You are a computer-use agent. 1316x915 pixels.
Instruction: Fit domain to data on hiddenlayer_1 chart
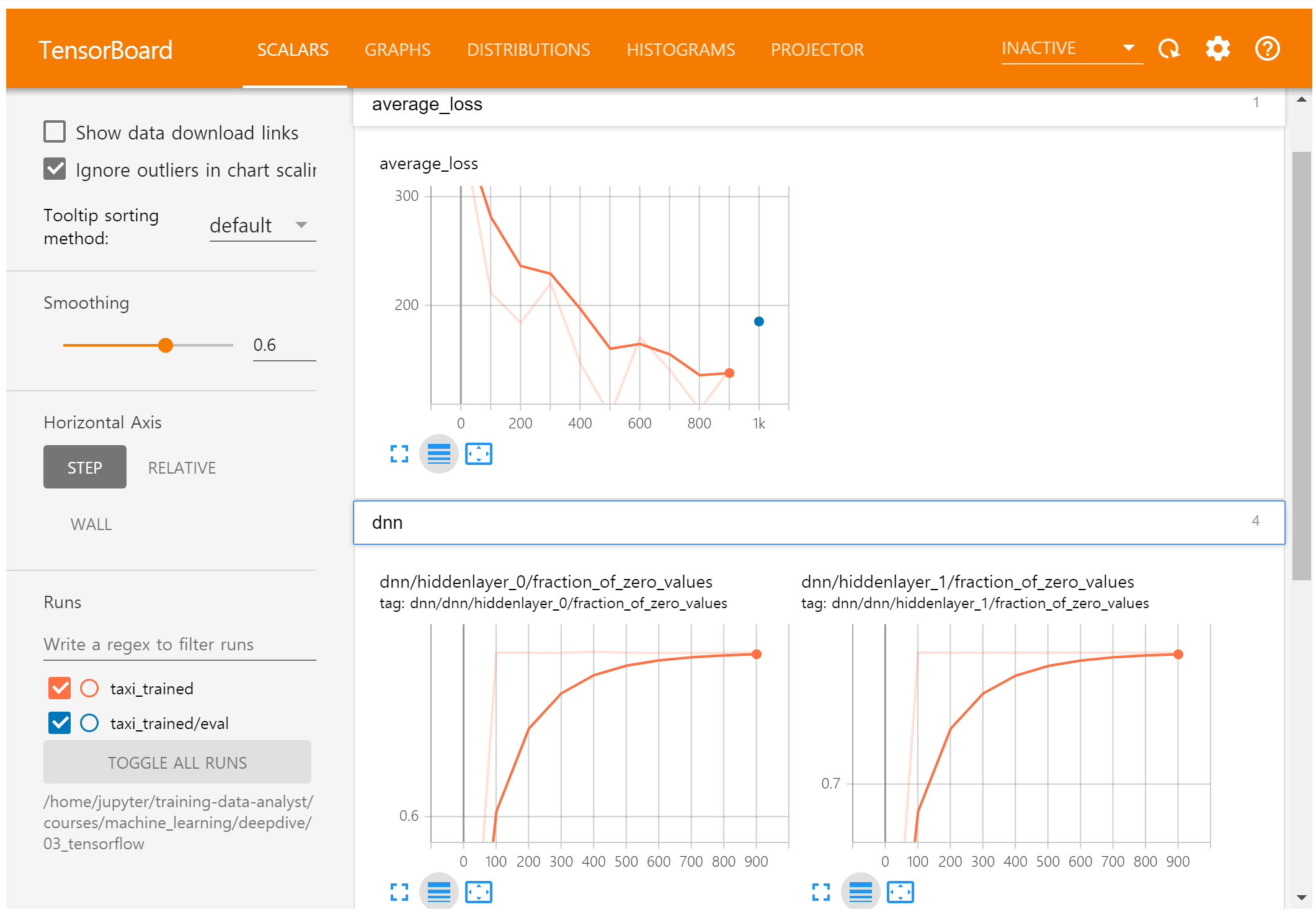(900, 892)
